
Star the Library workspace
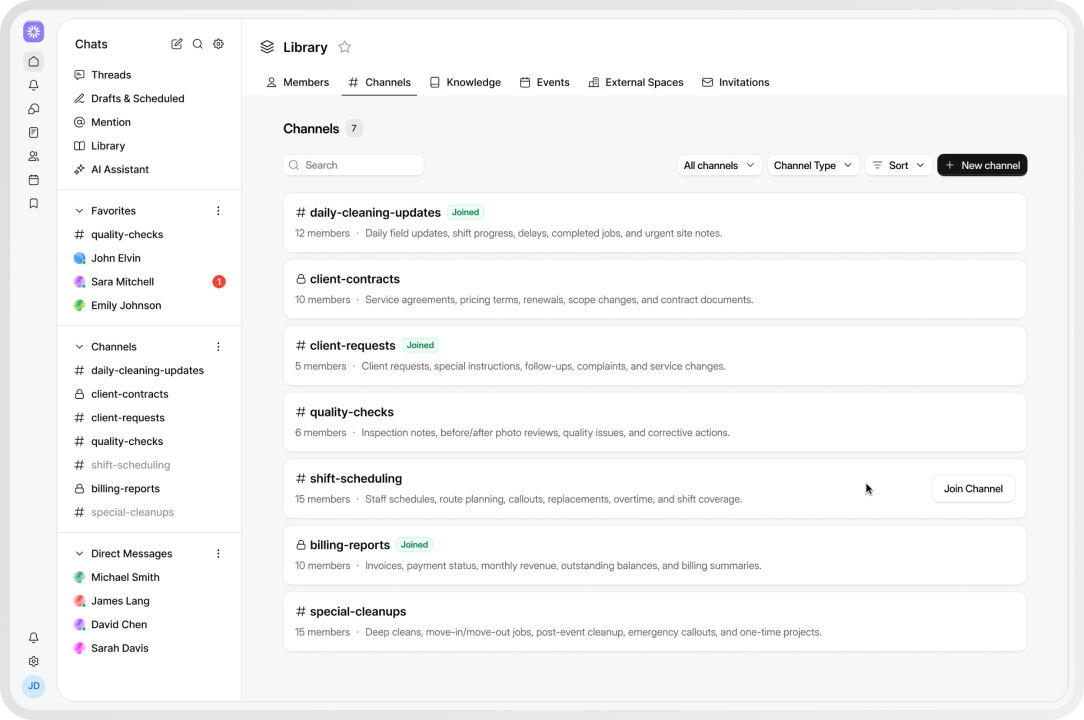click(x=344, y=47)
